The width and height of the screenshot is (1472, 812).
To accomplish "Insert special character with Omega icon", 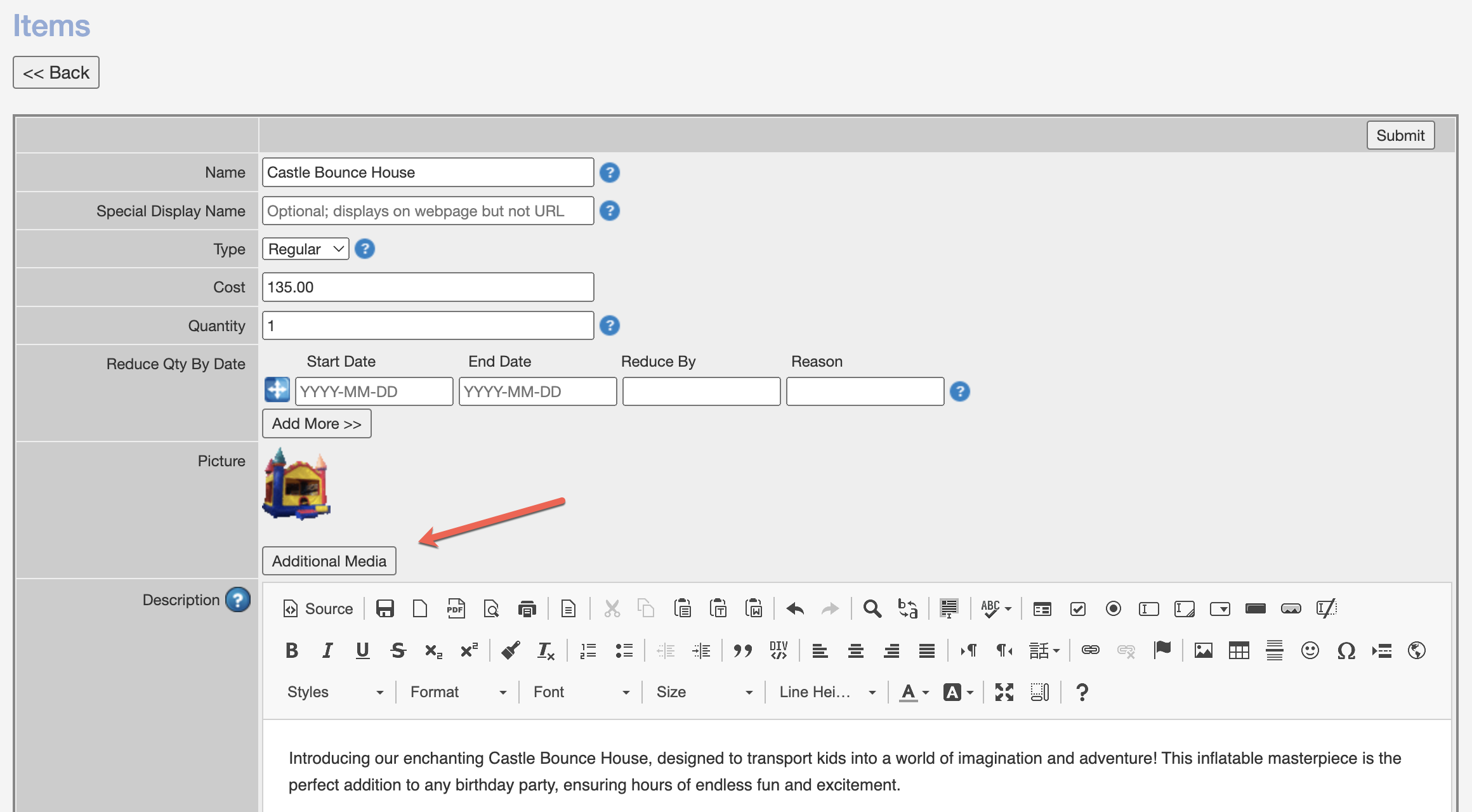I will (x=1346, y=651).
